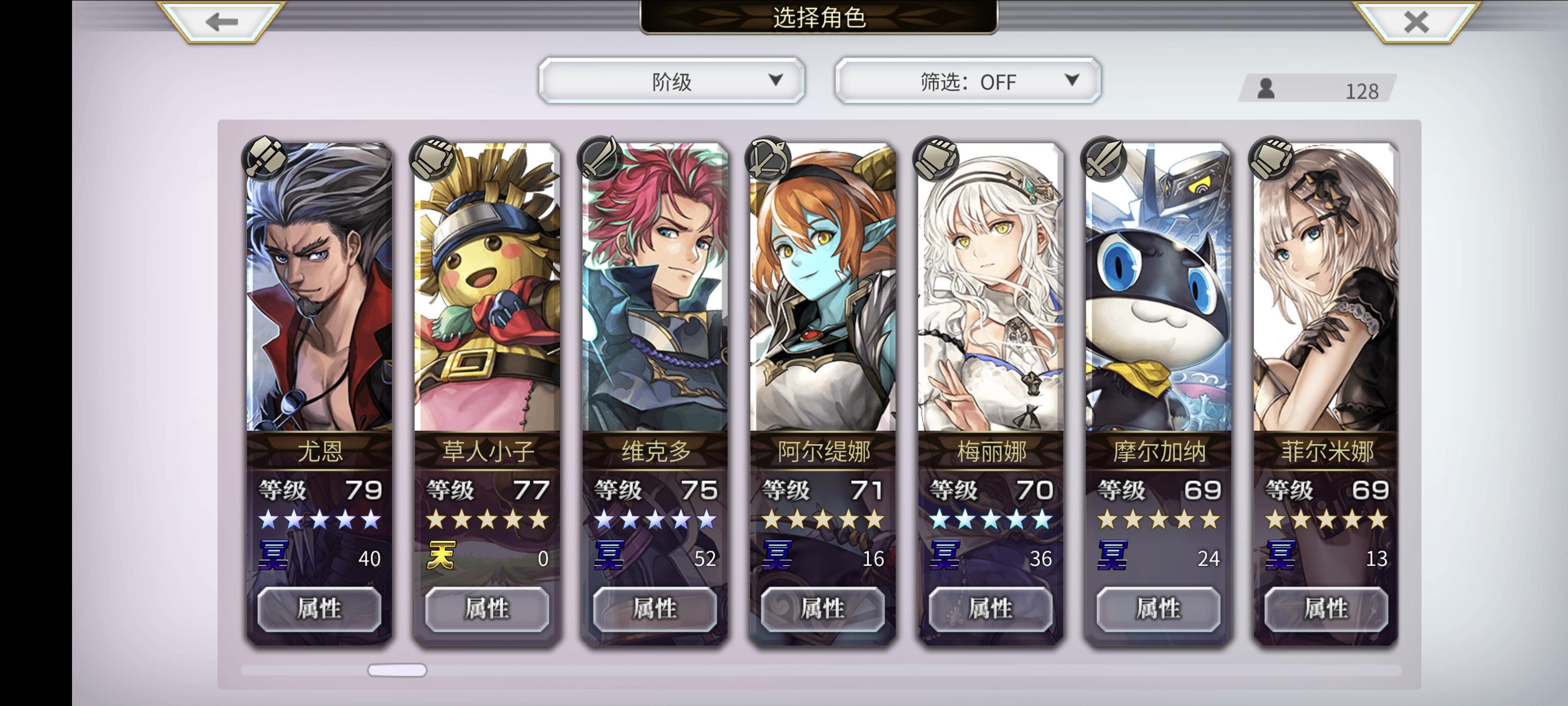
Task: Select the 草人小子 character portrait
Action: tap(487, 286)
